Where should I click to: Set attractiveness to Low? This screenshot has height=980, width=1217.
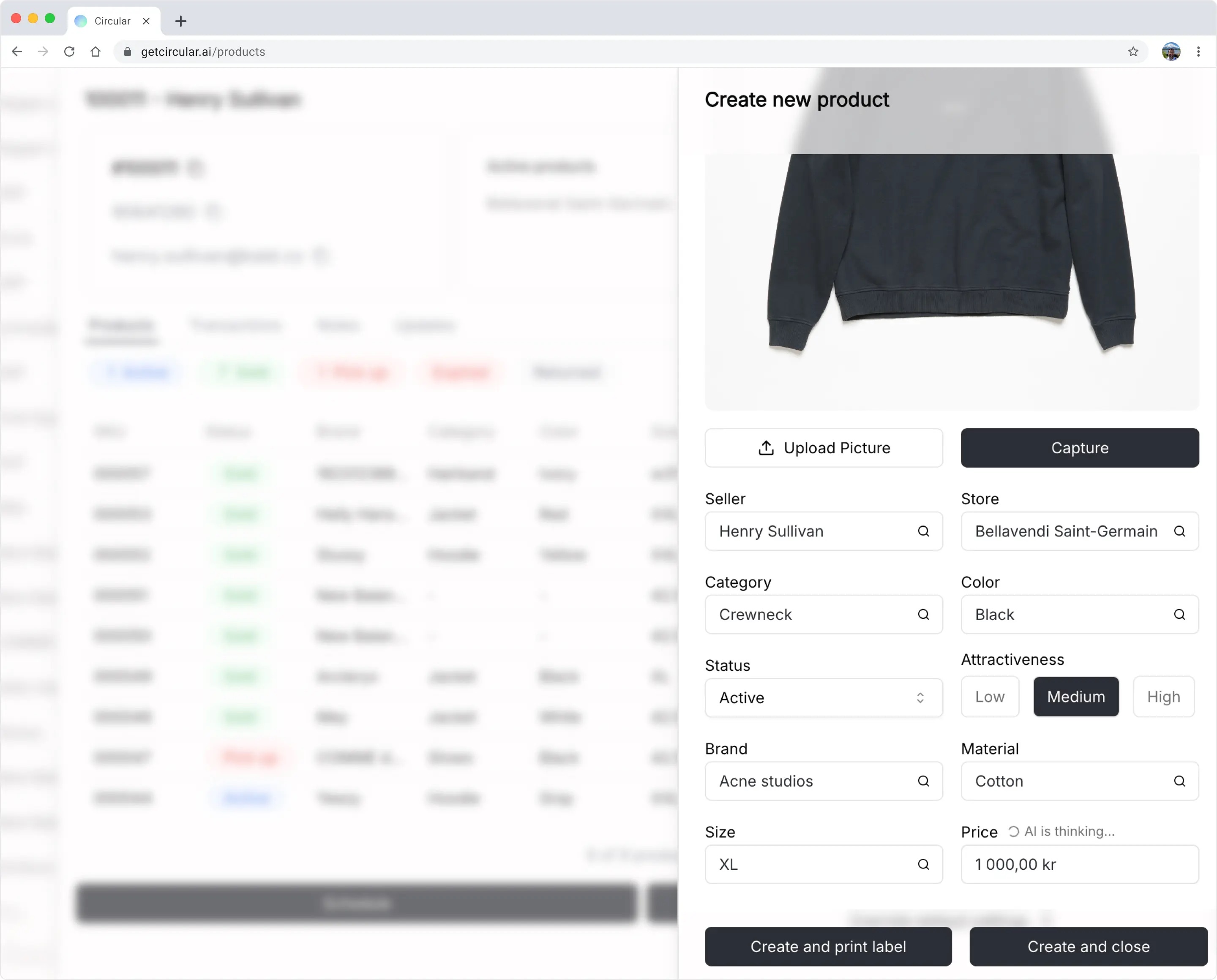click(989, 697)
